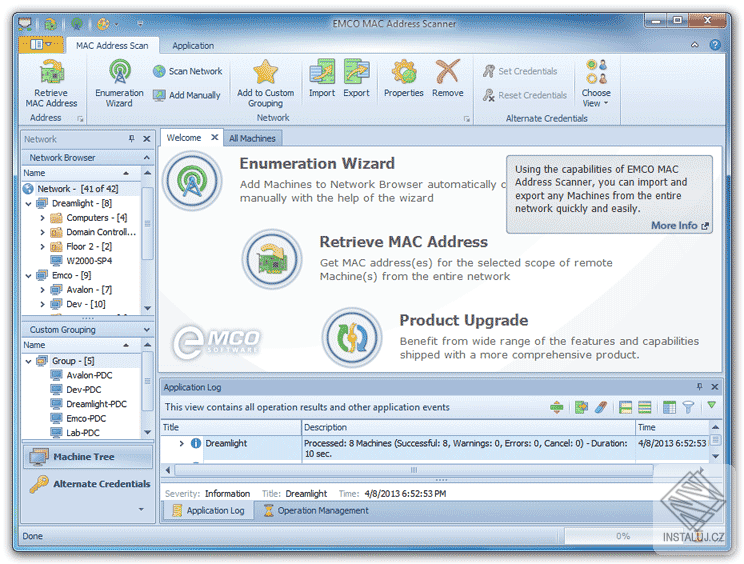Close the Network panel
This screenshot has height=564, width=744.
click(147, 139)
